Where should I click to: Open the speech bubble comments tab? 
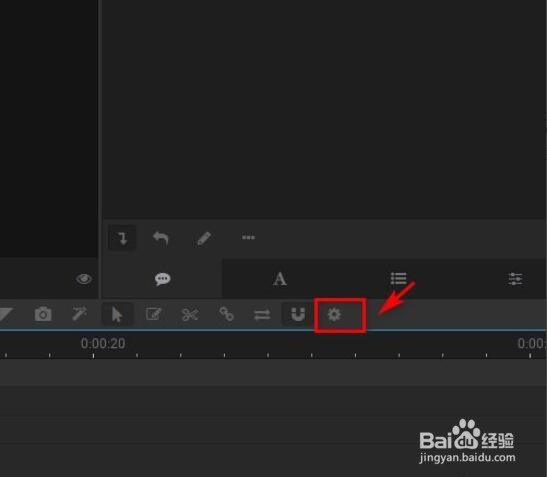tap(163, 279)
